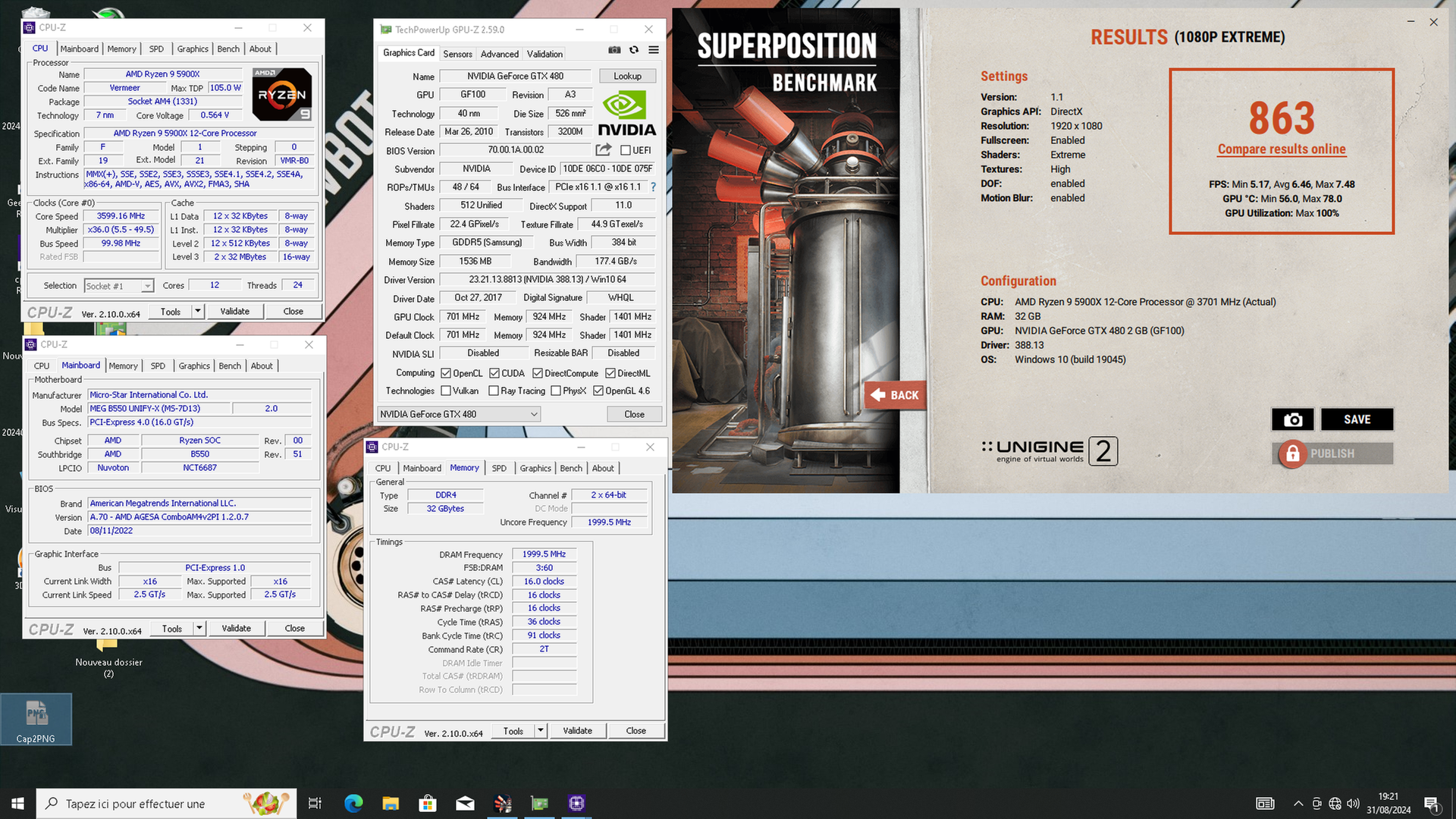Image resolution: width=1456 pixels, height=819 pixels.
Task: Click Close button in GPU-Z
Action: [635, 414]
